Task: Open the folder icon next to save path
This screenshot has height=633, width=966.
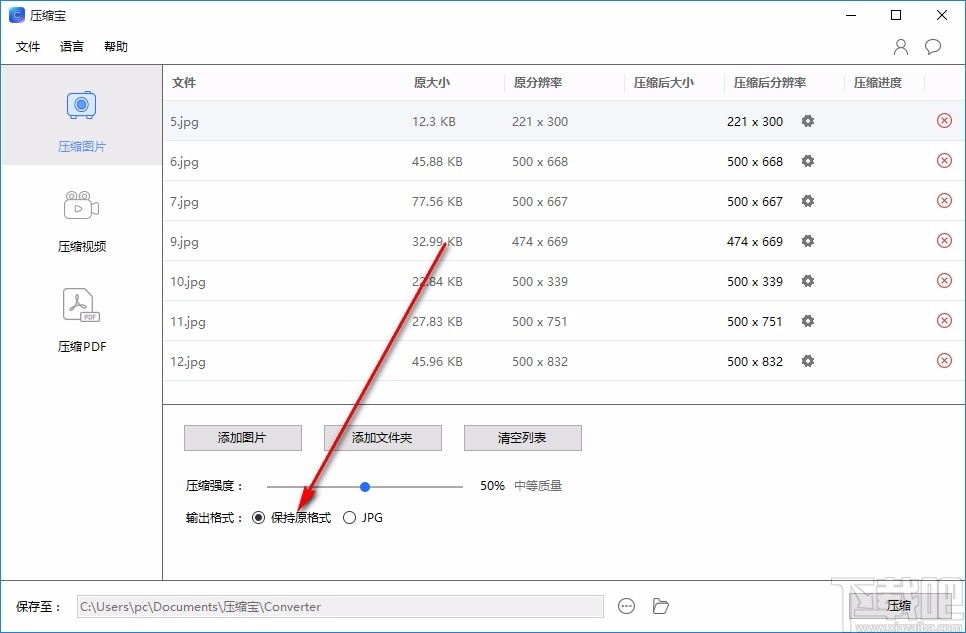Action: [660, 605]
